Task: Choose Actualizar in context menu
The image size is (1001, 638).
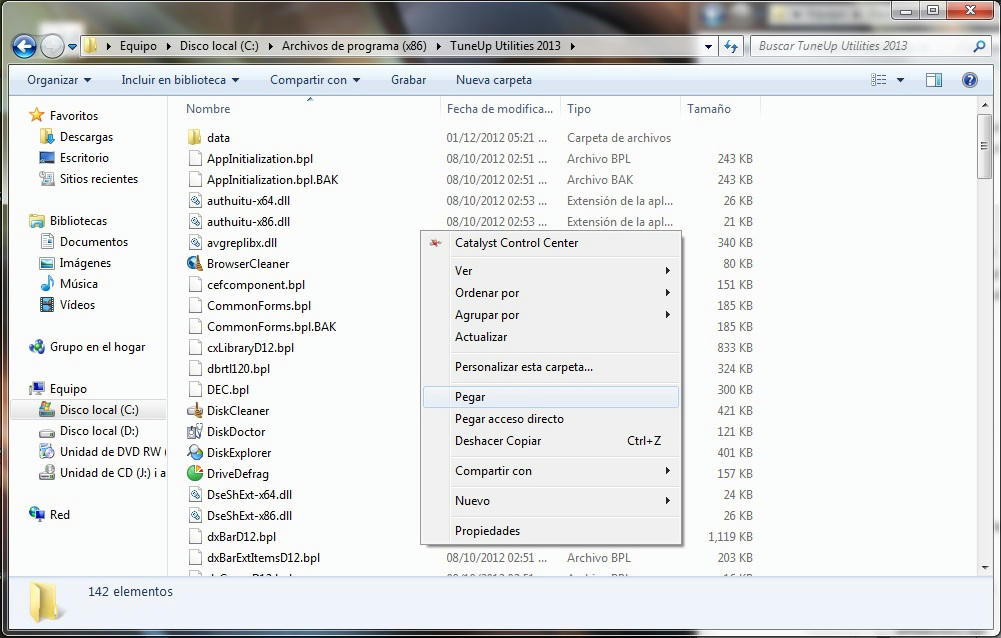Action: (551, 337)
